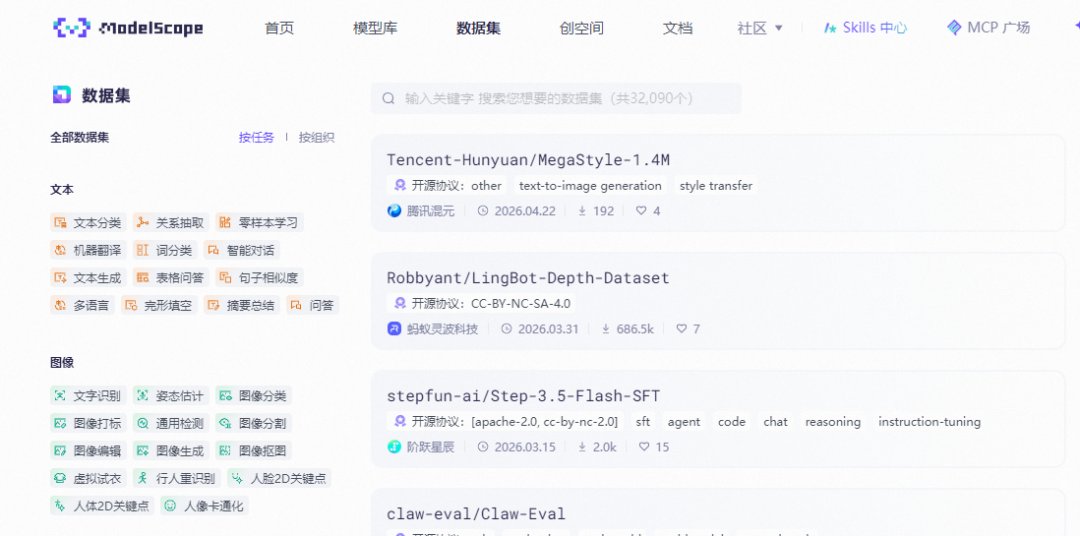The image size is (1080, 536).
Task: Click the 腾讯混元 organization avatar
Action: [394, 211]
